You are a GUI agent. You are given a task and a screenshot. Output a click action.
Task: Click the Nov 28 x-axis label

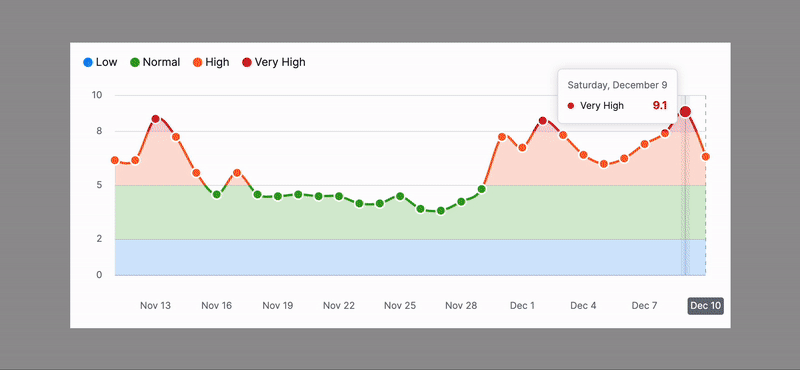[461, 306]
